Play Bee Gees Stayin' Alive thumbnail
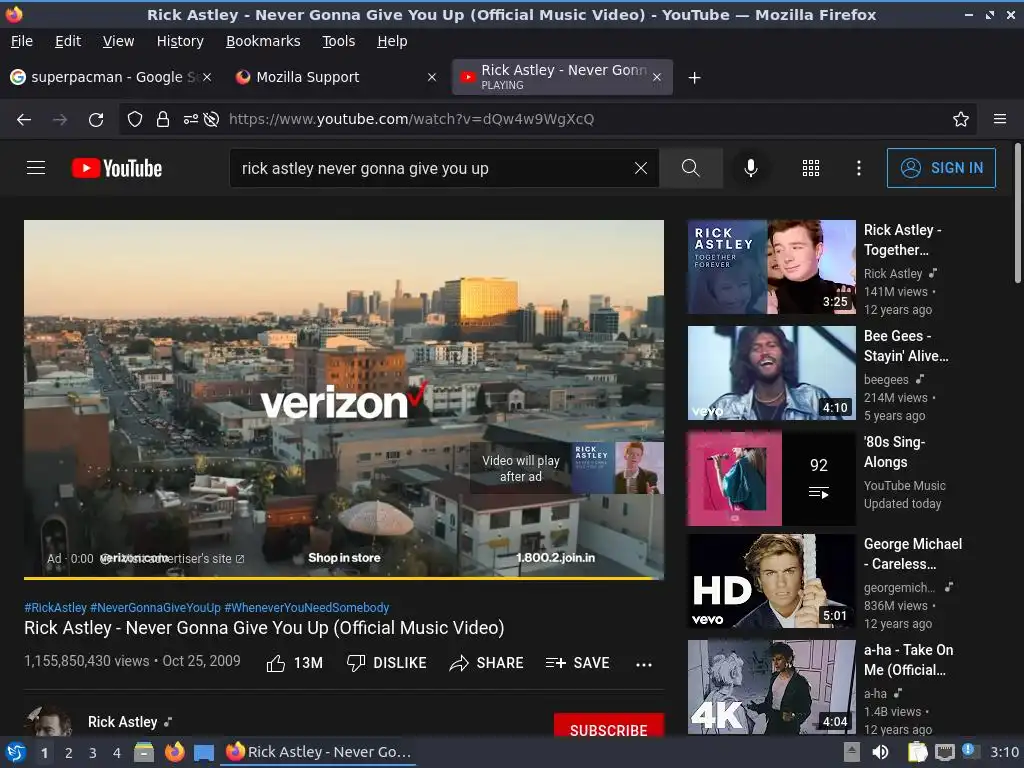The height and width of the screenshot is (768, 1024). pyautogui.click(x=771, y=373)
